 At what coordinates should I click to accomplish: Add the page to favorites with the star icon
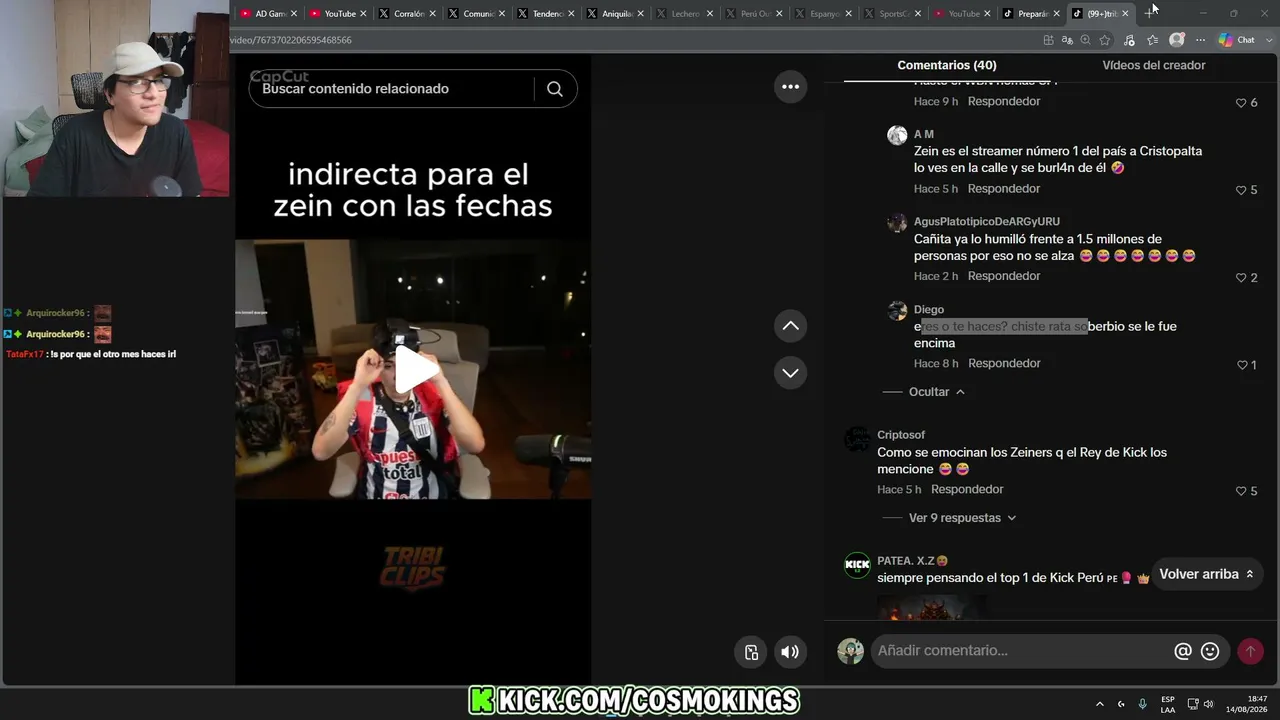[x=1105, y=40]
